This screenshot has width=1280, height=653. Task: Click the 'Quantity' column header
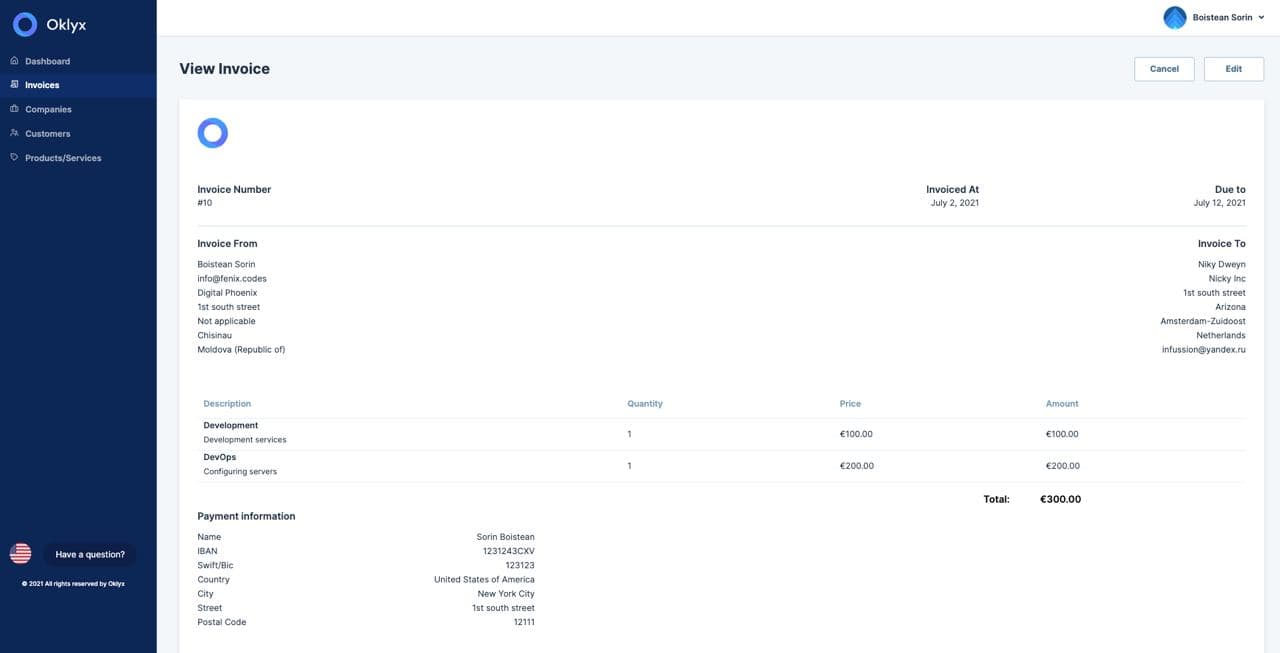(x=645, y=404)
